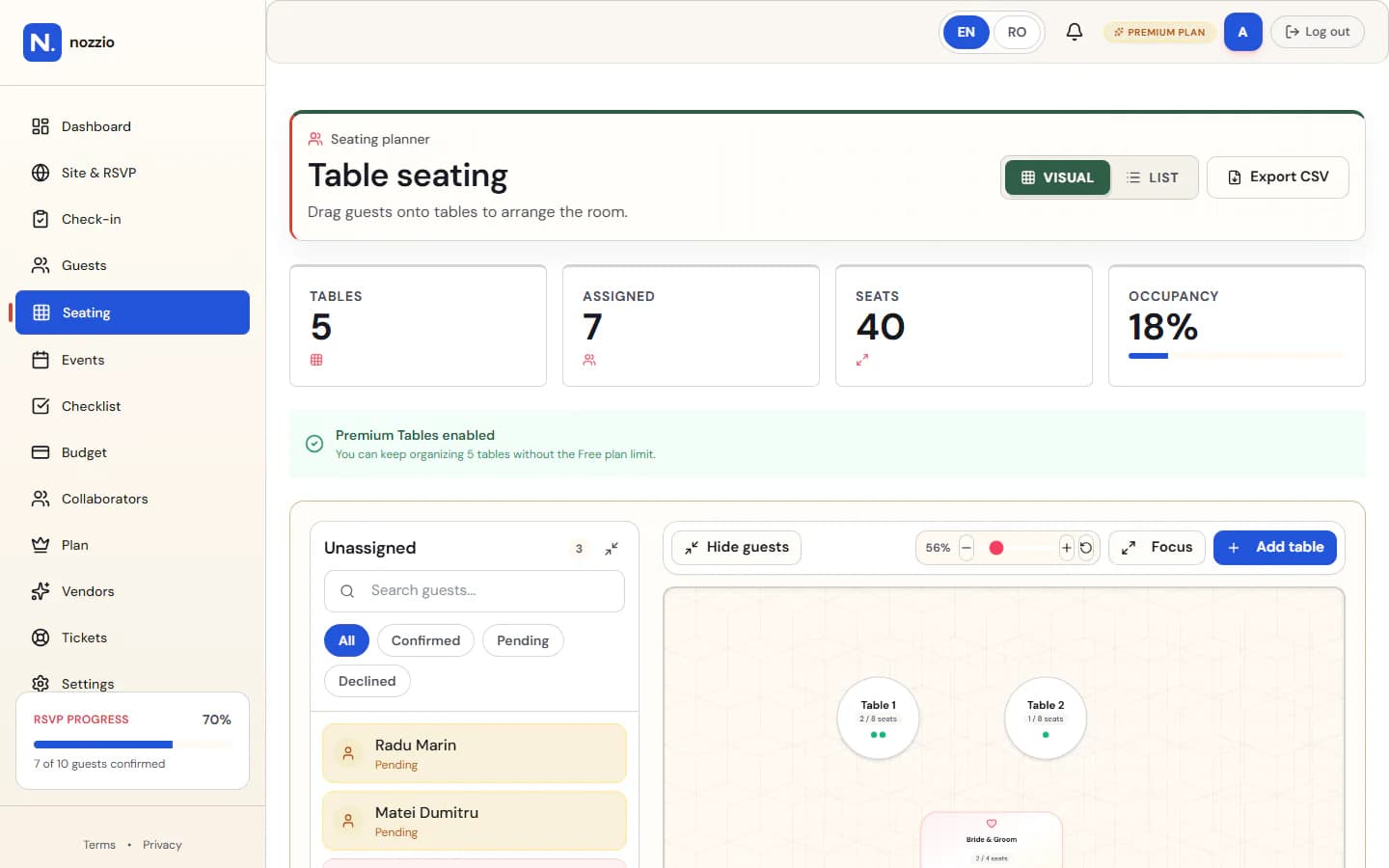
Task: Open the Events page
Action: tap(132, 360)
